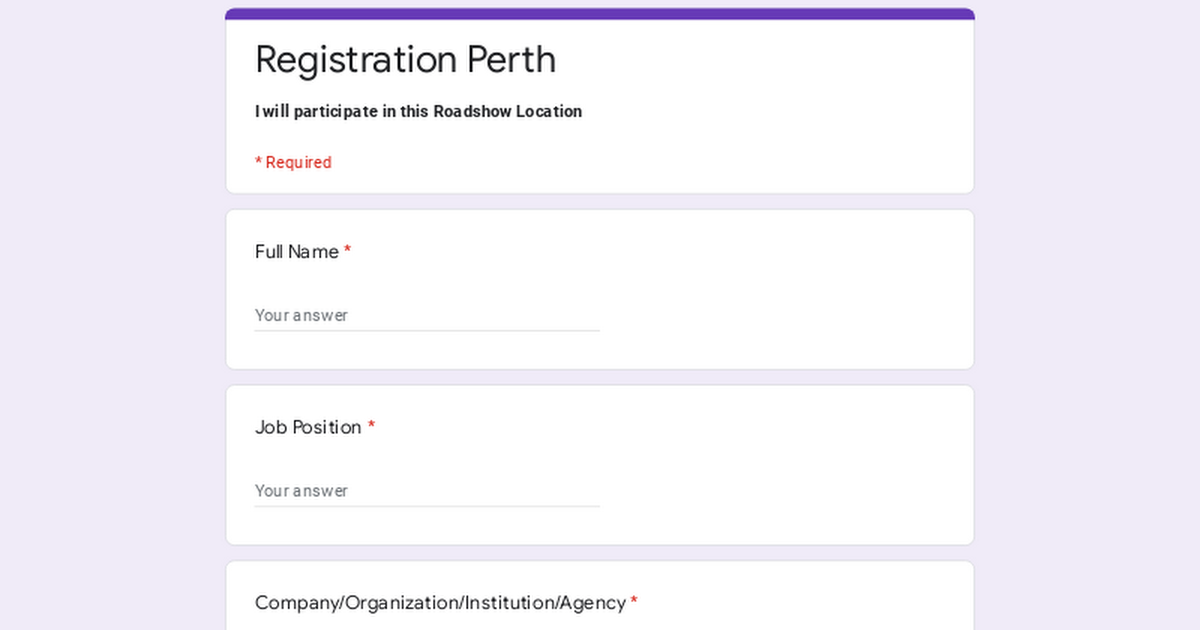The height and width of the screenshot is (630, 1200).
Task: Click blank area right of the form title
Action: [x=760, y=60]
